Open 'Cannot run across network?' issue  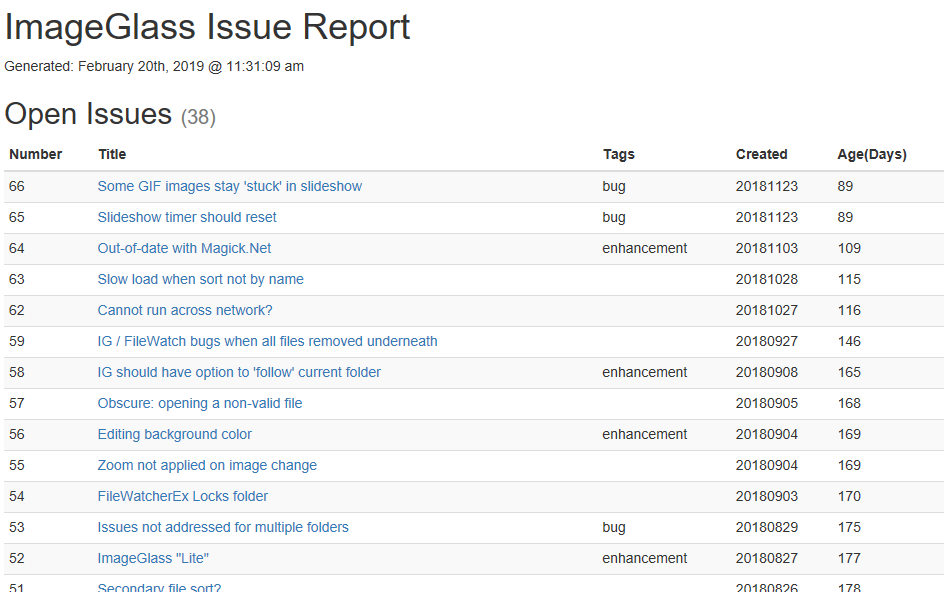(x=185, y=310)
